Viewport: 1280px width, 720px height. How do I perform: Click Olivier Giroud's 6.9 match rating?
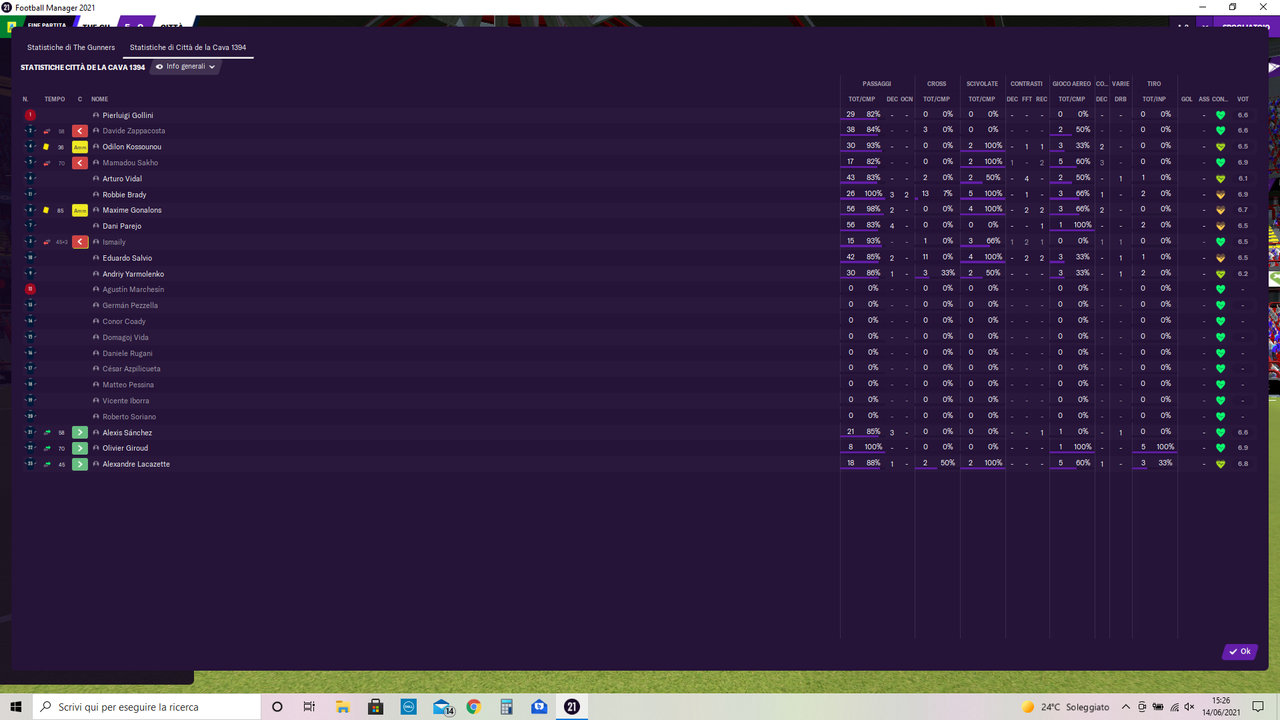click(x=1243, y=448)
